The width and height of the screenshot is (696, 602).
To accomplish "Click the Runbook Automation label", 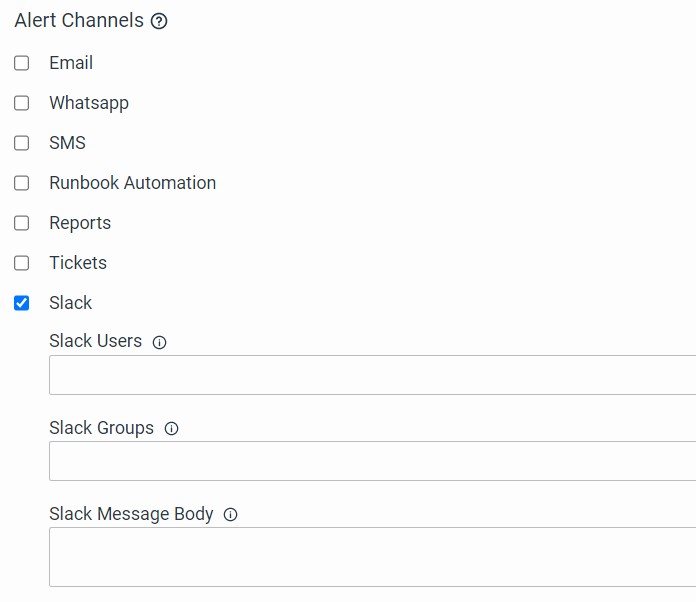I will coord(132,183).
